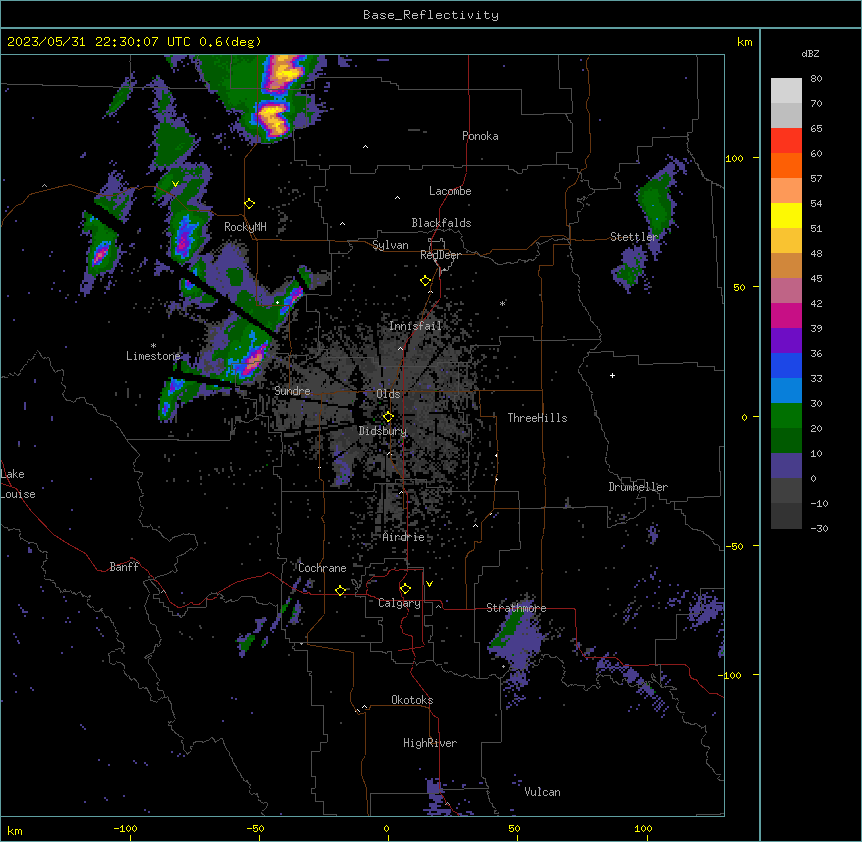862x842 pixels.
Task: Click the Drumheller label
Action: click(x=638, y=487)
